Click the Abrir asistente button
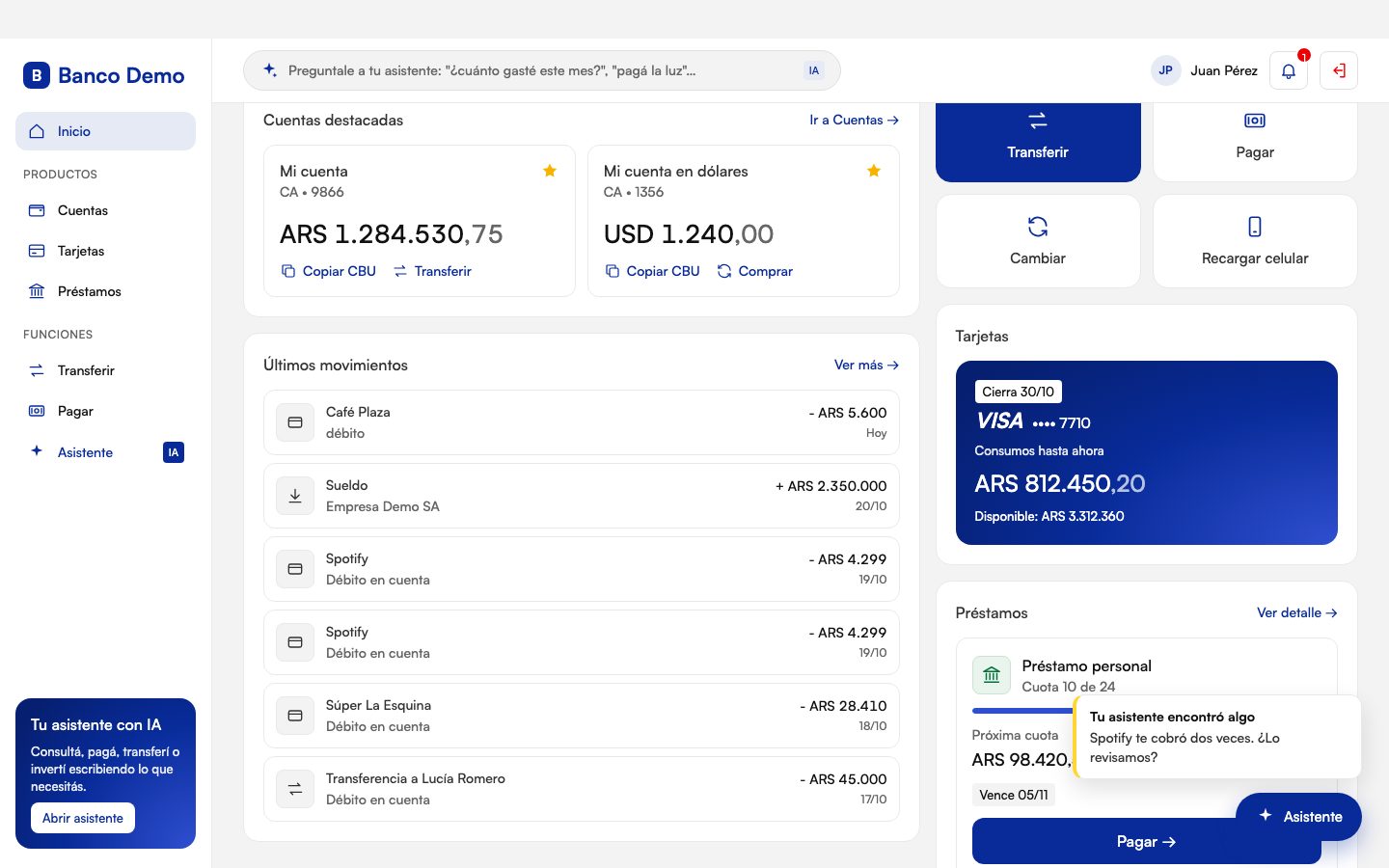 [83, 818]
